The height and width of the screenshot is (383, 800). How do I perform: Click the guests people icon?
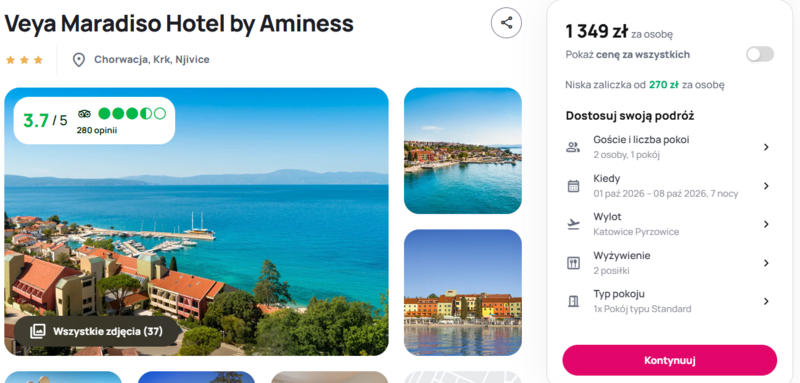tap(573, 147)
